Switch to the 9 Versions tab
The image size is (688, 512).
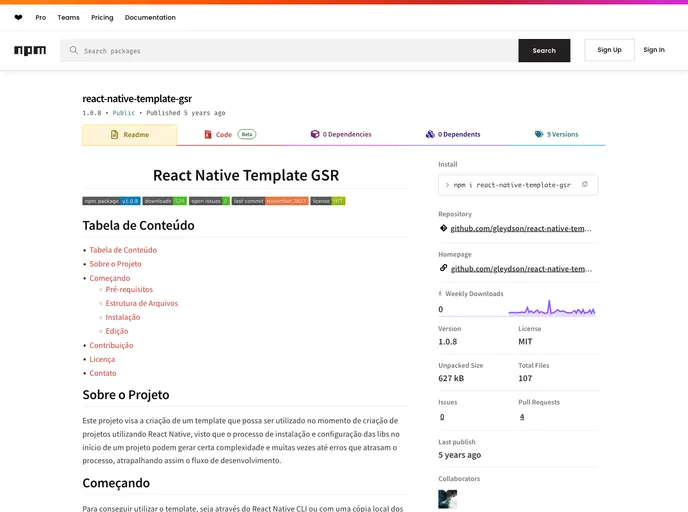(x=556, y=134)
